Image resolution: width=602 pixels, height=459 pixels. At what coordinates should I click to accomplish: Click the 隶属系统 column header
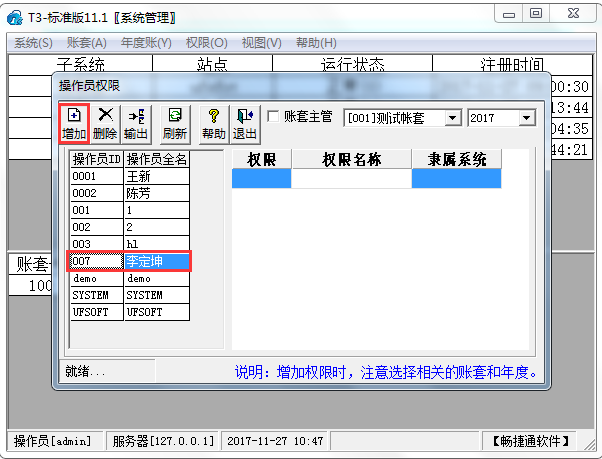tap(456, 159)
